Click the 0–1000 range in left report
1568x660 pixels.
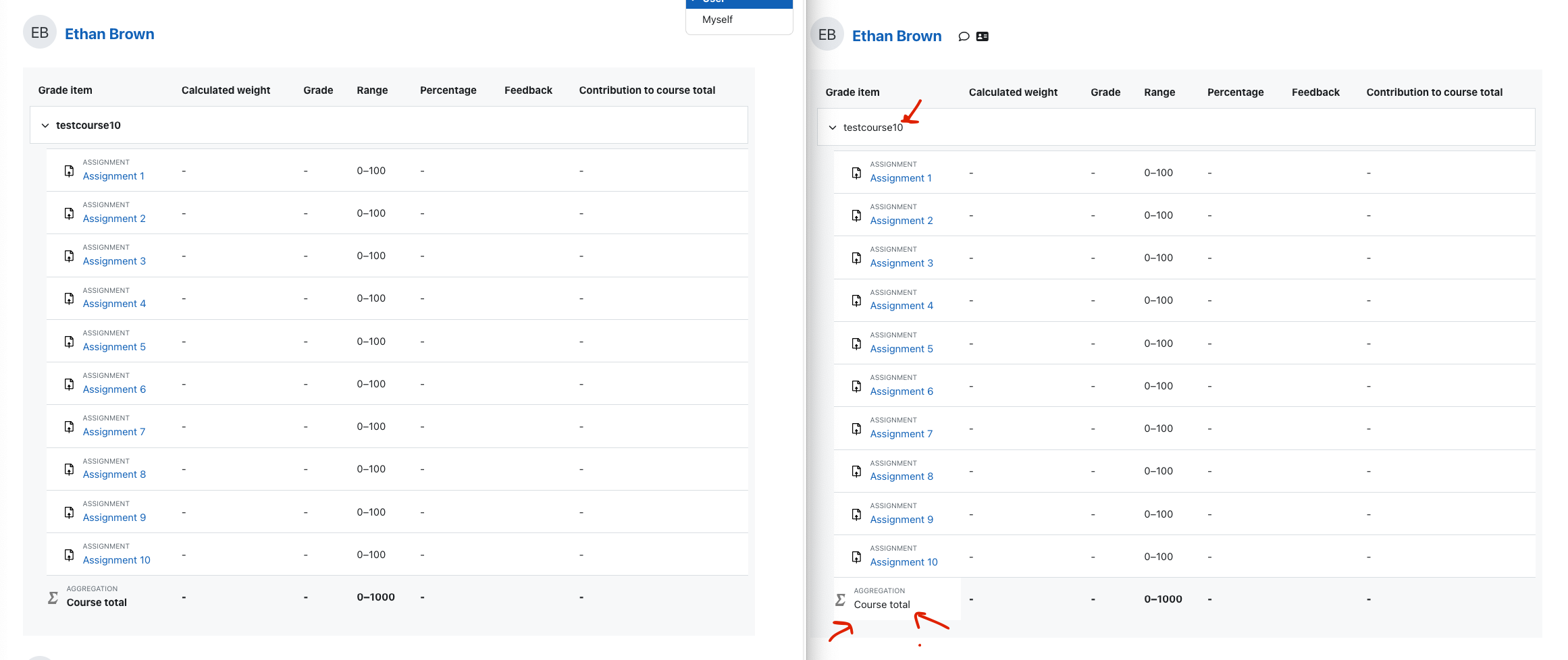376,597
